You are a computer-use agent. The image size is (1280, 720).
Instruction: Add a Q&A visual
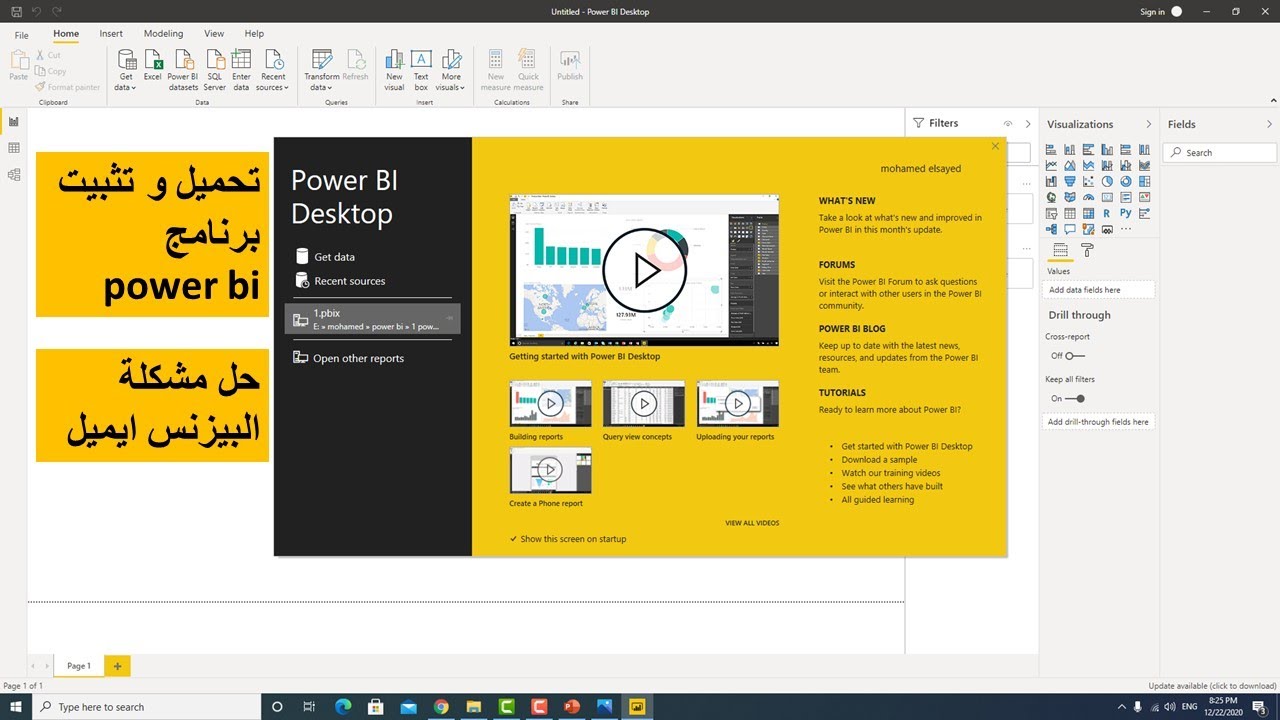point(1070,229)
